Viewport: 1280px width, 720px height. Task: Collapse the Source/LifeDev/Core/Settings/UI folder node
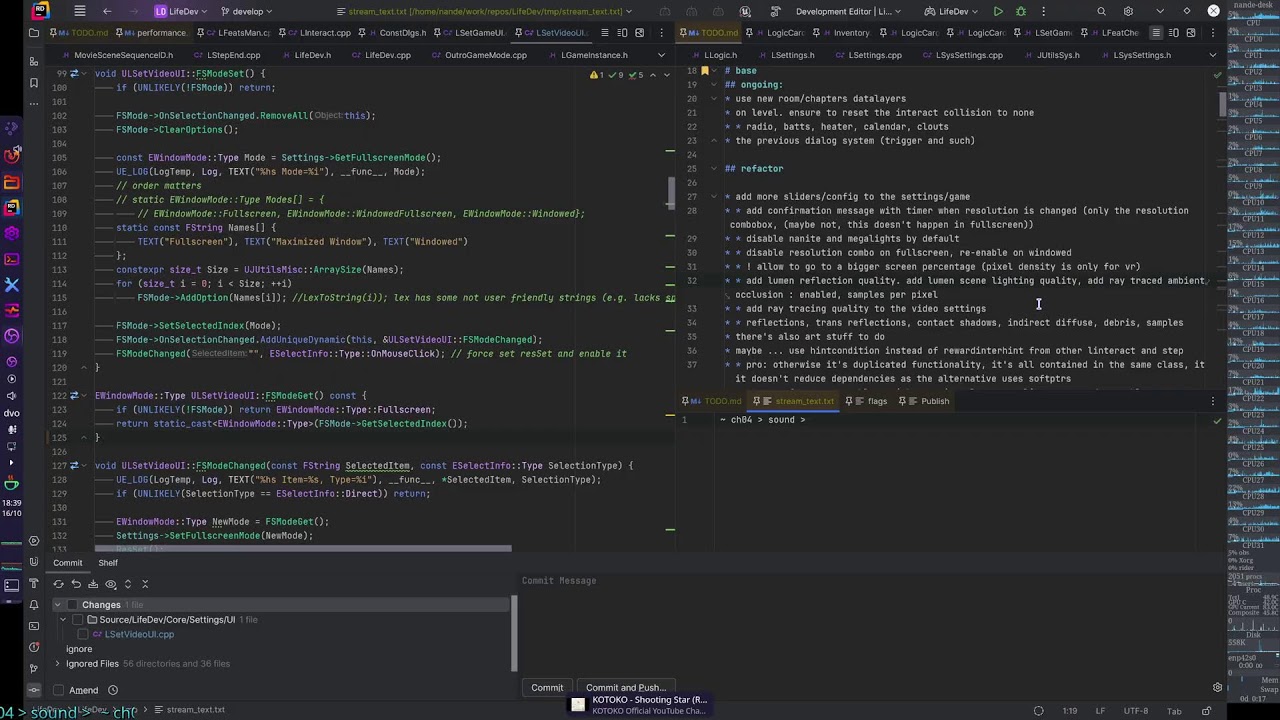[x=63, y=620]
